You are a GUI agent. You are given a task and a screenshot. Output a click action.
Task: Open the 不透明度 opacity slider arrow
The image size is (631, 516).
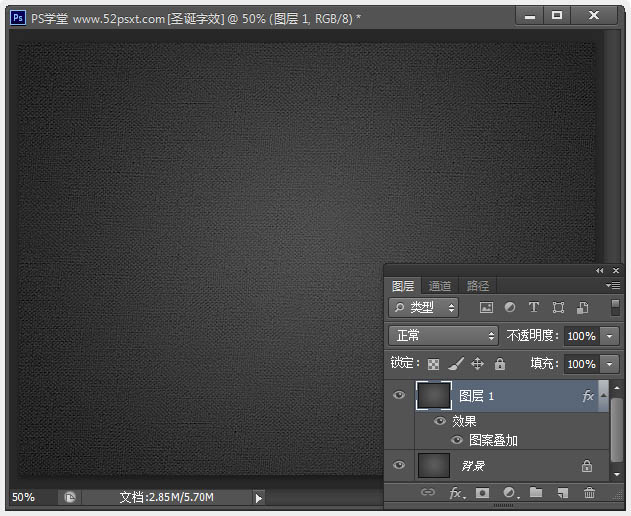(610, 336)
